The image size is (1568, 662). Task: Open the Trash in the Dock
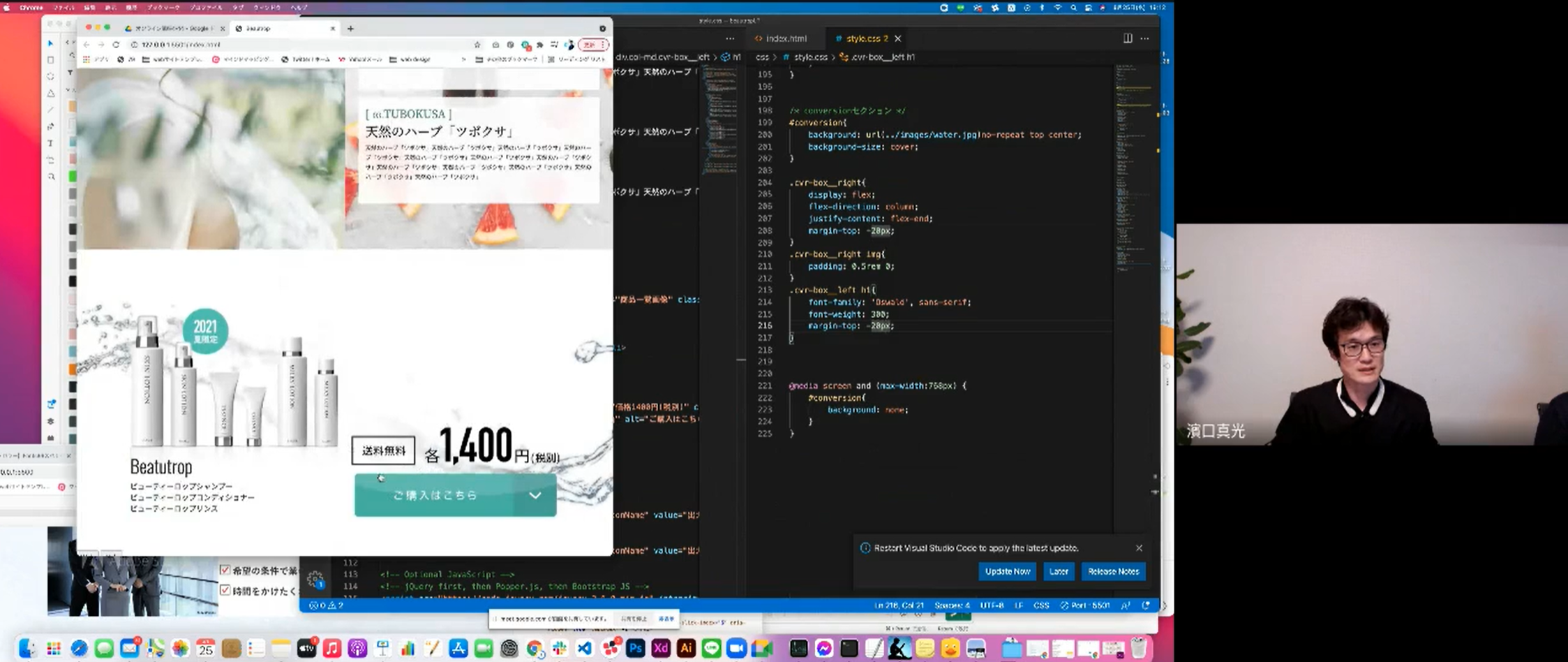coord(1139,649)
